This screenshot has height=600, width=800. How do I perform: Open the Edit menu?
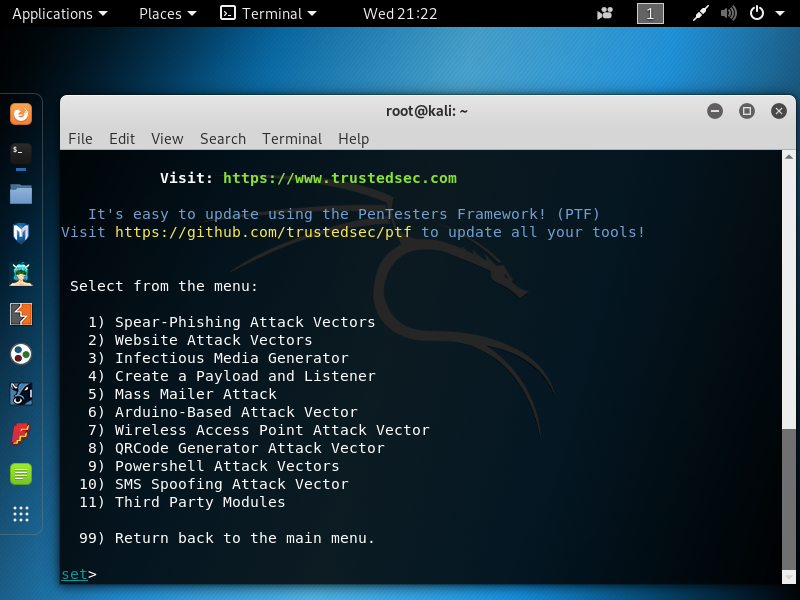tap(122, 139)
